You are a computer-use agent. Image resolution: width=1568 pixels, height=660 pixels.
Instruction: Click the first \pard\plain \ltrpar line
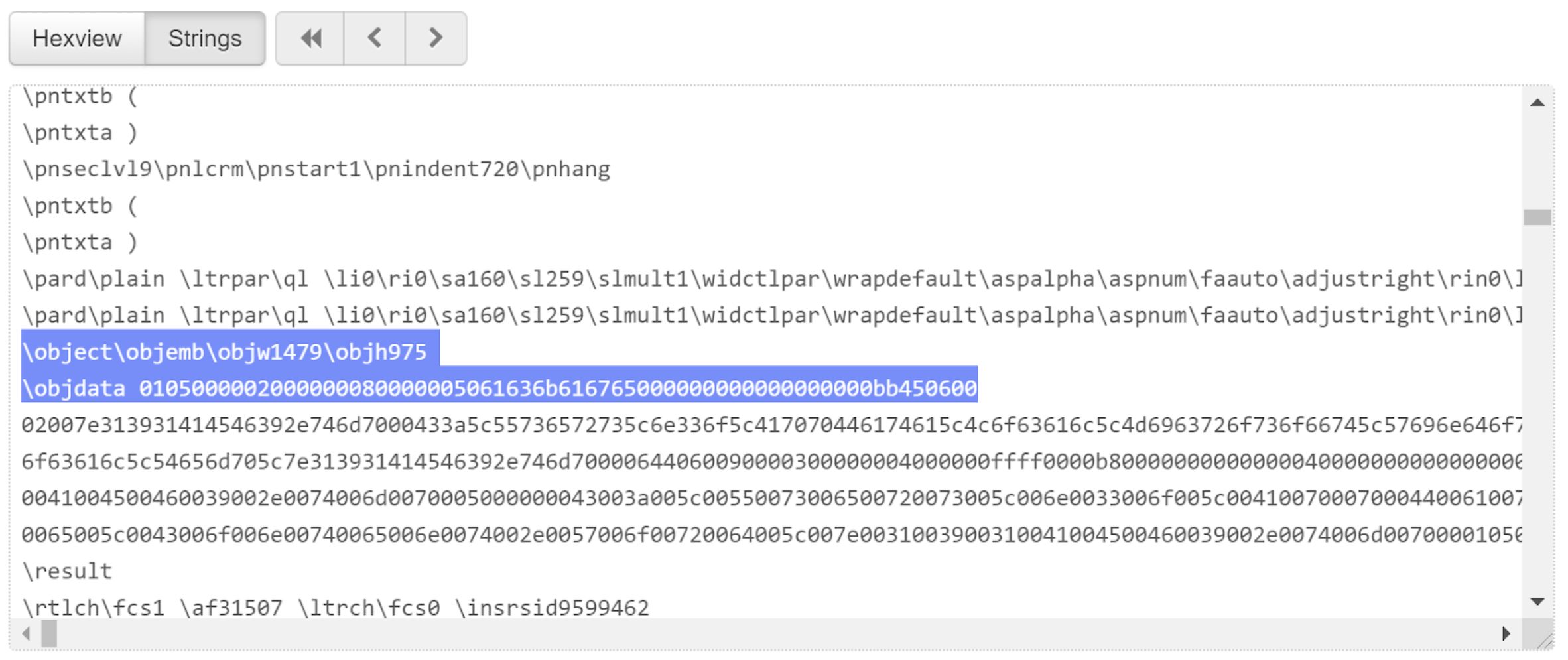click(x=771, y=279)
